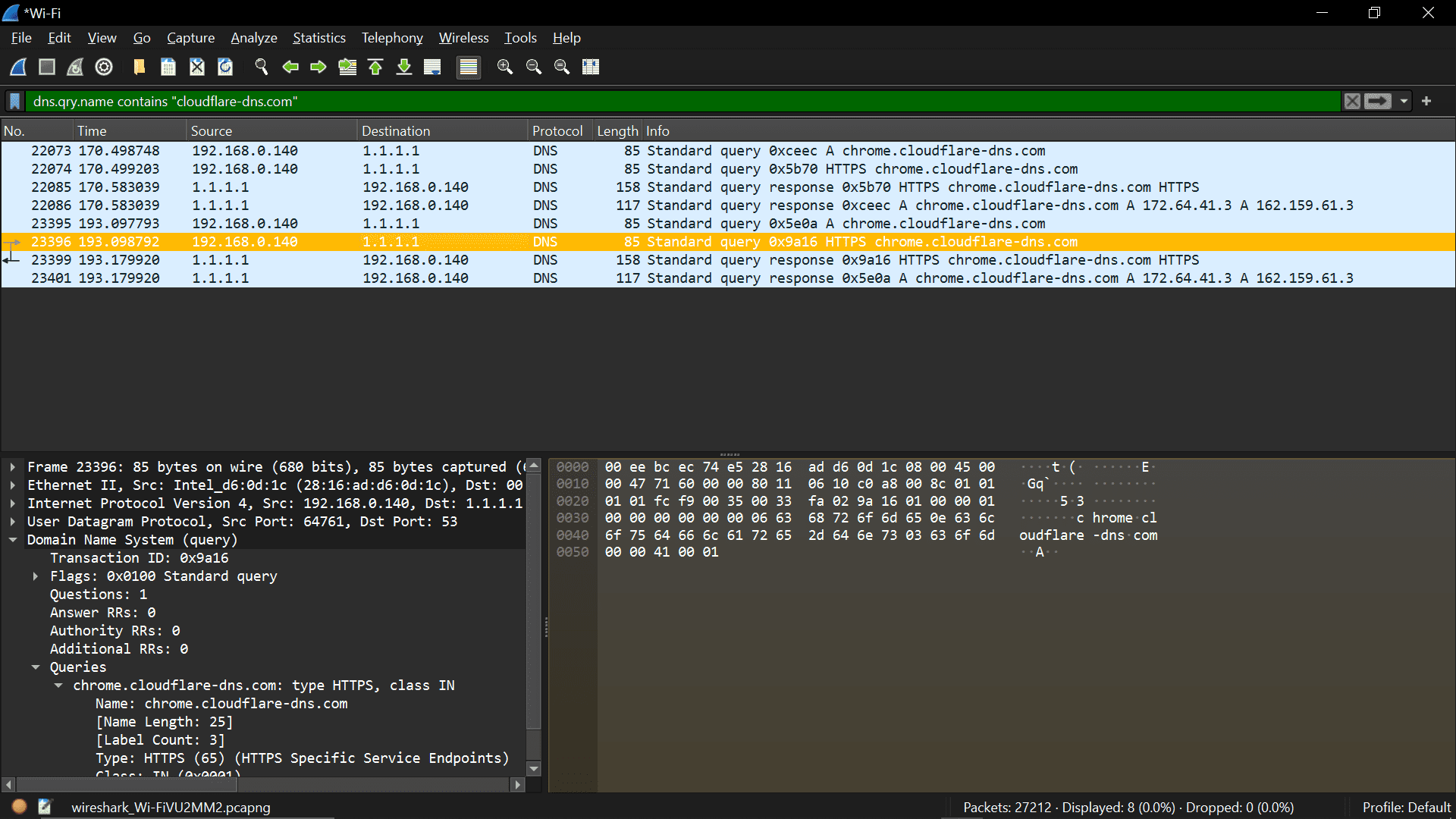Image resolution: width=1456 pixels, height=819 pixels.
Task: Open the Statistics menu
Action: [318, 37]
